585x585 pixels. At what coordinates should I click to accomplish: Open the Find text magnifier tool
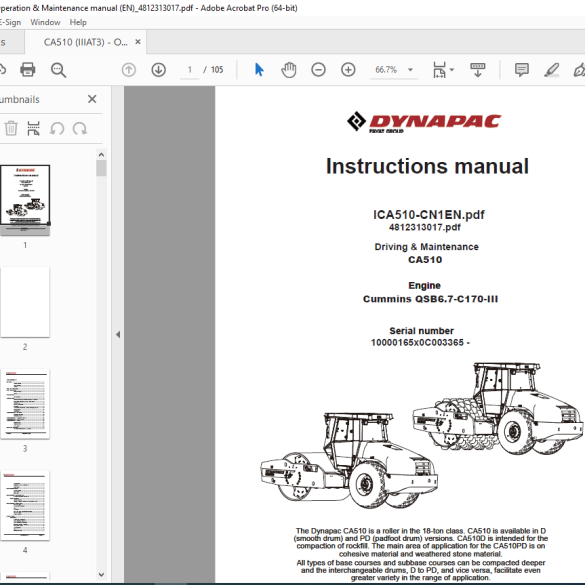pyautogui.click(x=58, y=70)
